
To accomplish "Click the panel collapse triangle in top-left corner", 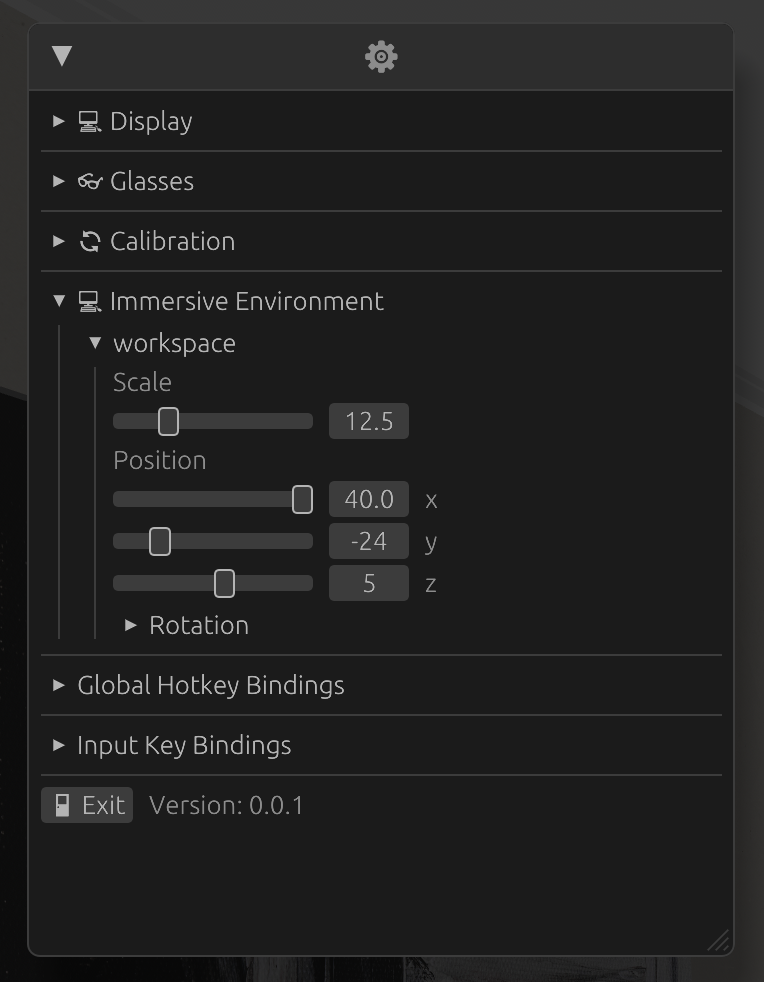I will [x=62, y=57].
